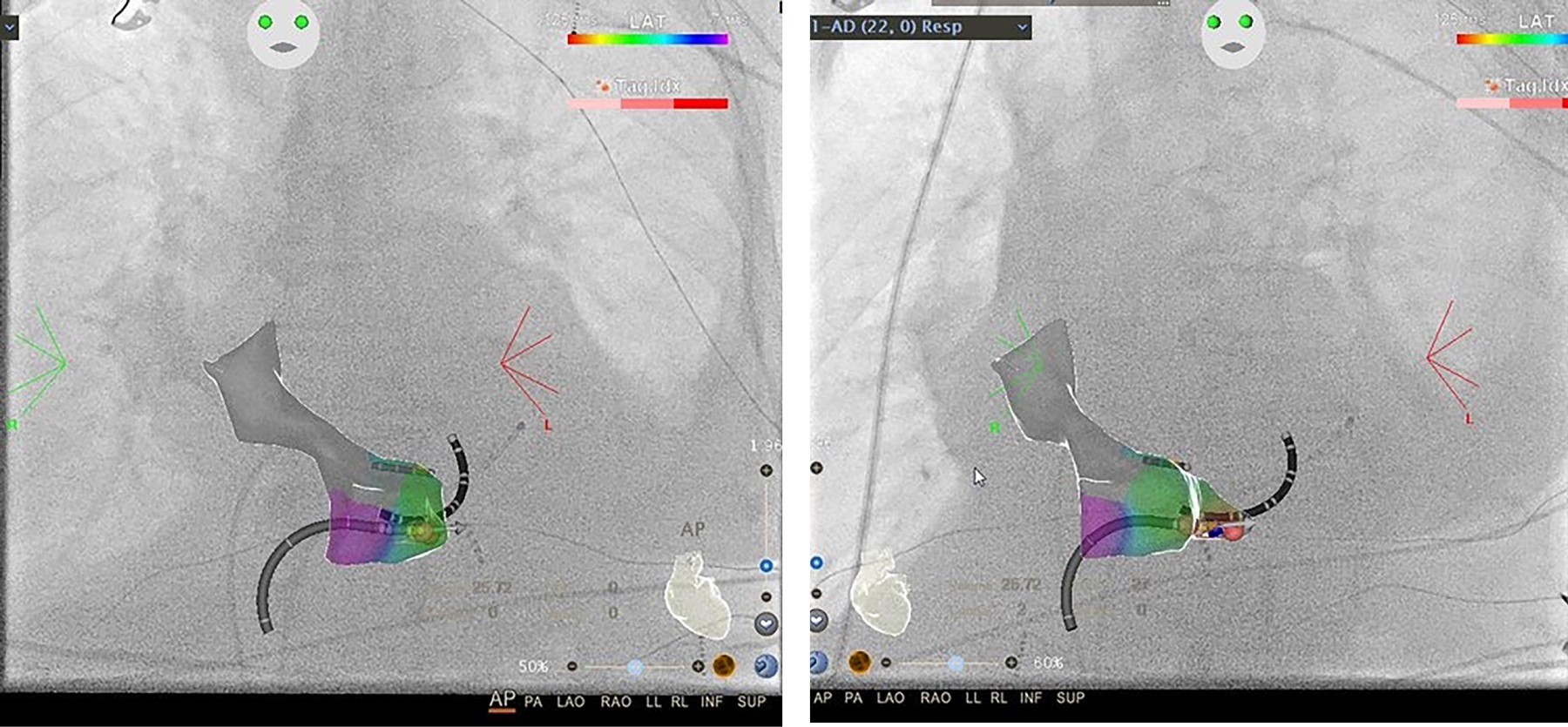Select the RAO view tab in right panel

pos(935,698)
